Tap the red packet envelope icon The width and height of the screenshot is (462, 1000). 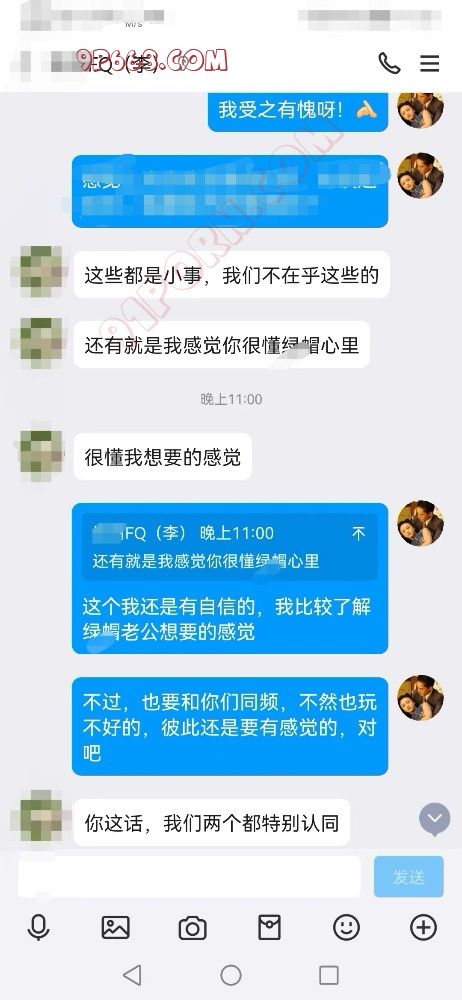pos(269,927)
